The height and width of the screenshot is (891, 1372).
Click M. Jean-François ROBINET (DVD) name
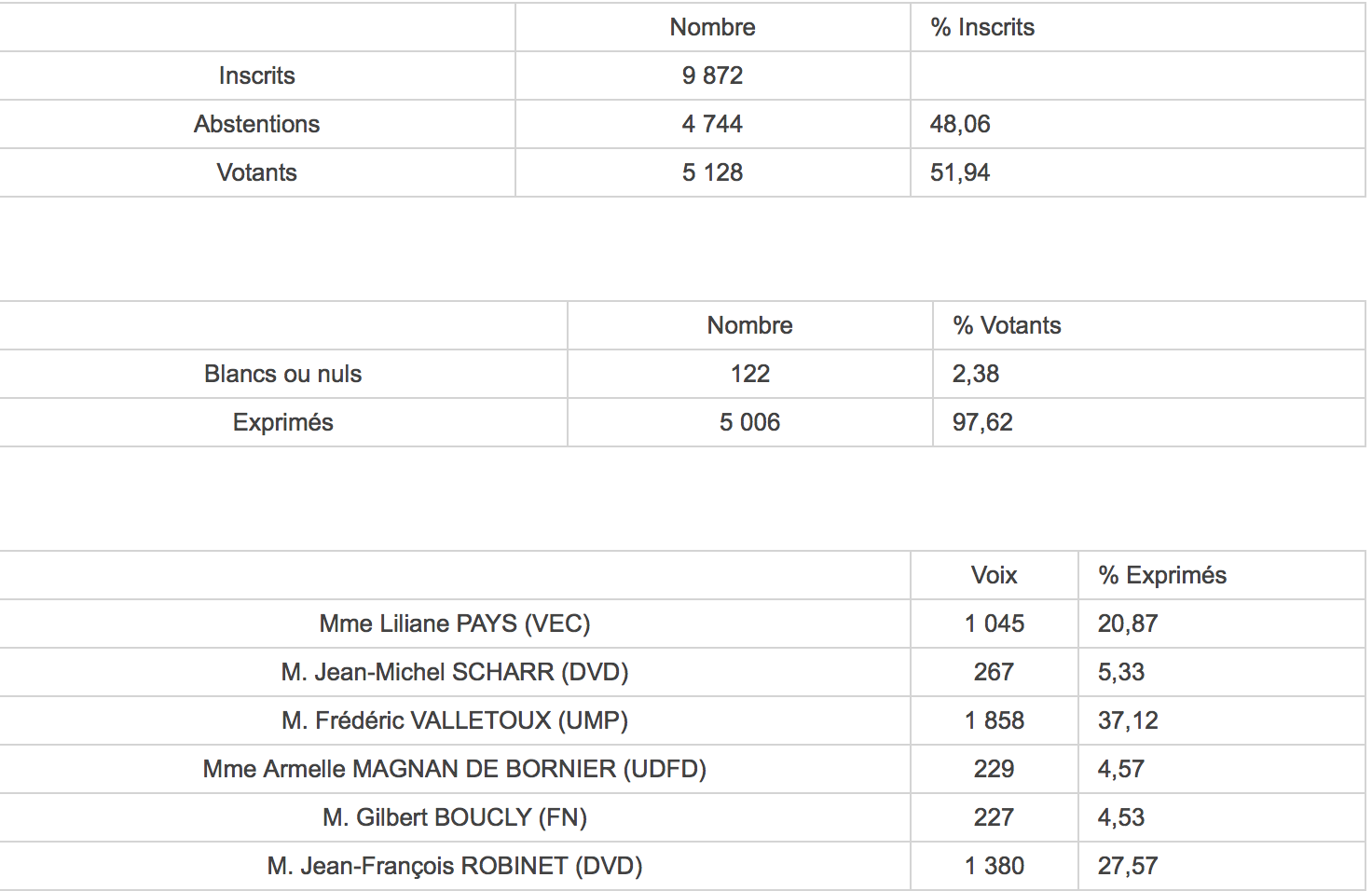click(455, 866)
